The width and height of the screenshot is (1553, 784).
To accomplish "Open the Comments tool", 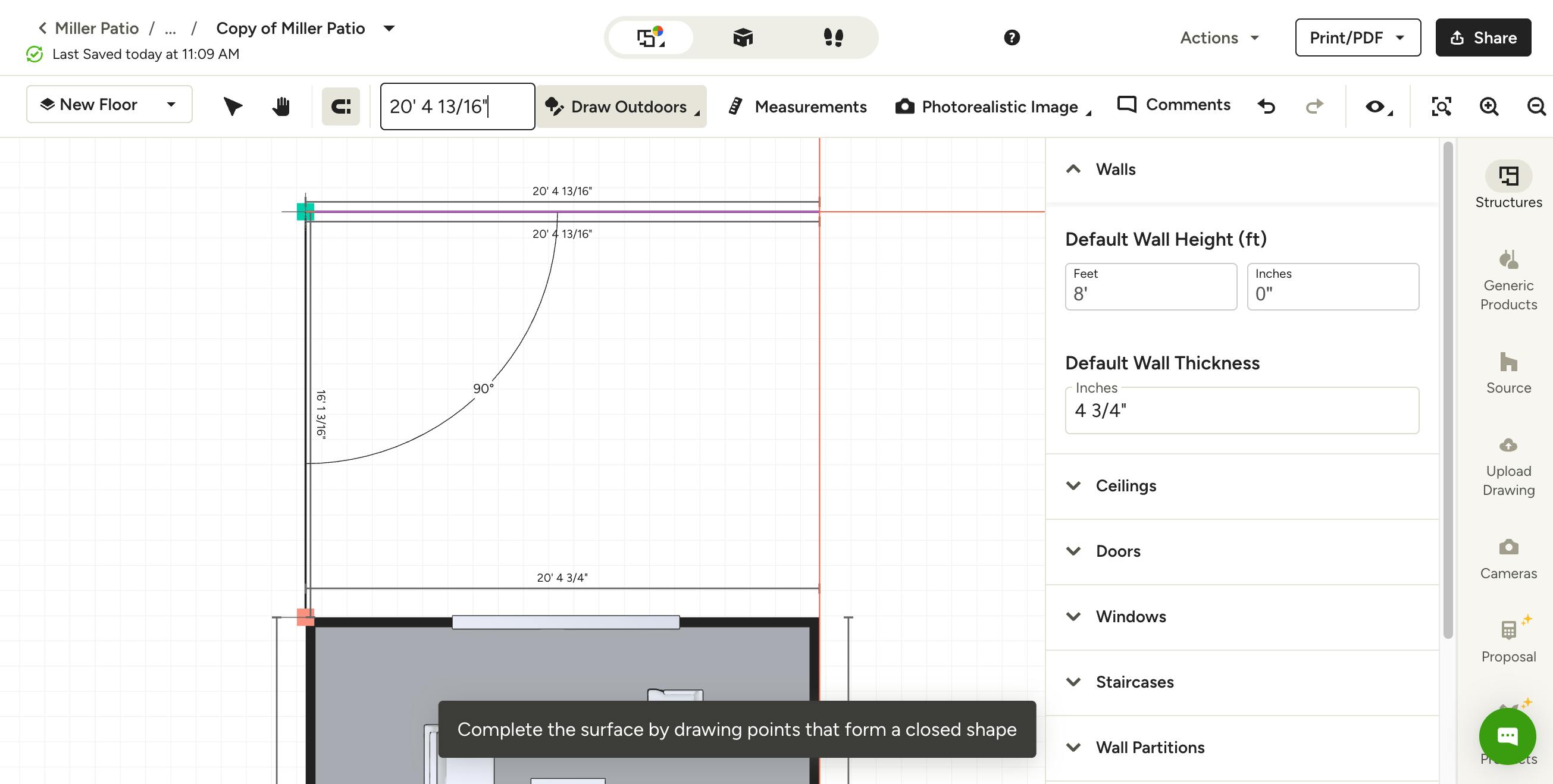I will [x=1173, y=104].
